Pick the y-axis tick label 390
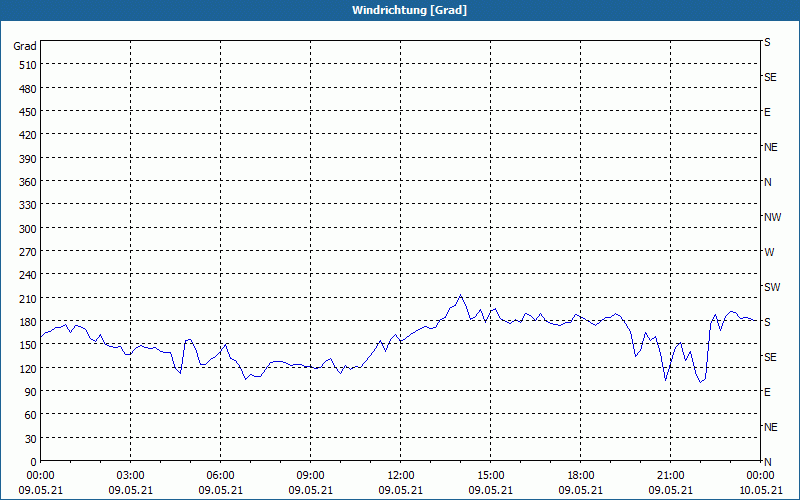Image resolution: width=800 pixels, height=500 pixels. pos(28,159)
